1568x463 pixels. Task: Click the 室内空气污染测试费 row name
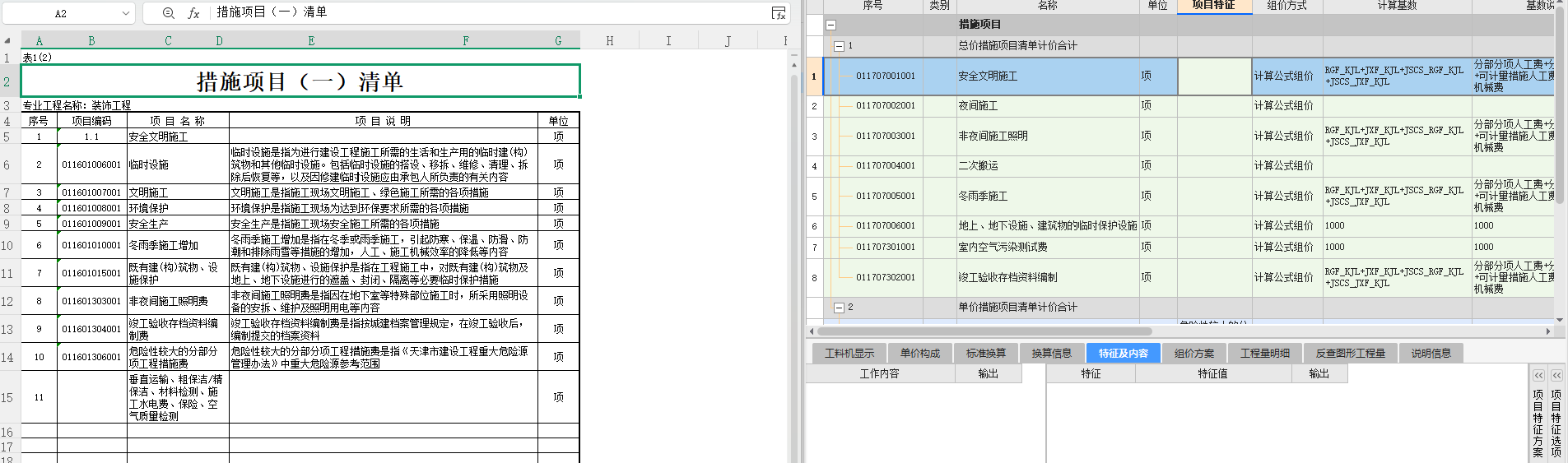pyautogui.click(x=1003, y=247)
